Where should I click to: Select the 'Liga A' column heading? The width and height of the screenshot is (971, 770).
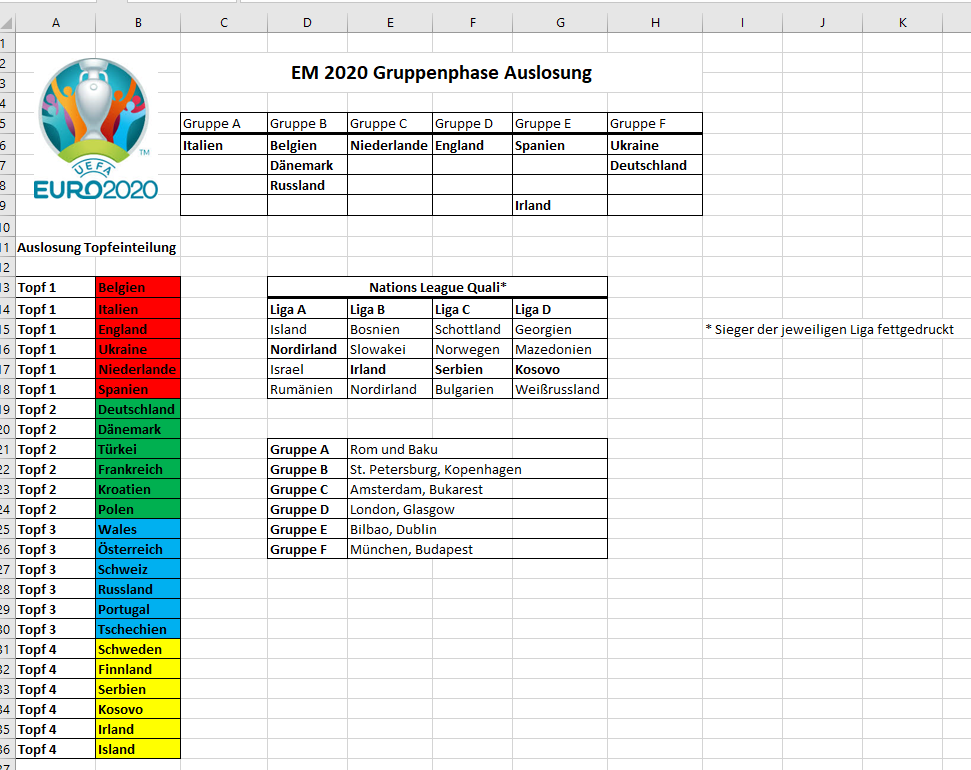[x=308, y=309]
